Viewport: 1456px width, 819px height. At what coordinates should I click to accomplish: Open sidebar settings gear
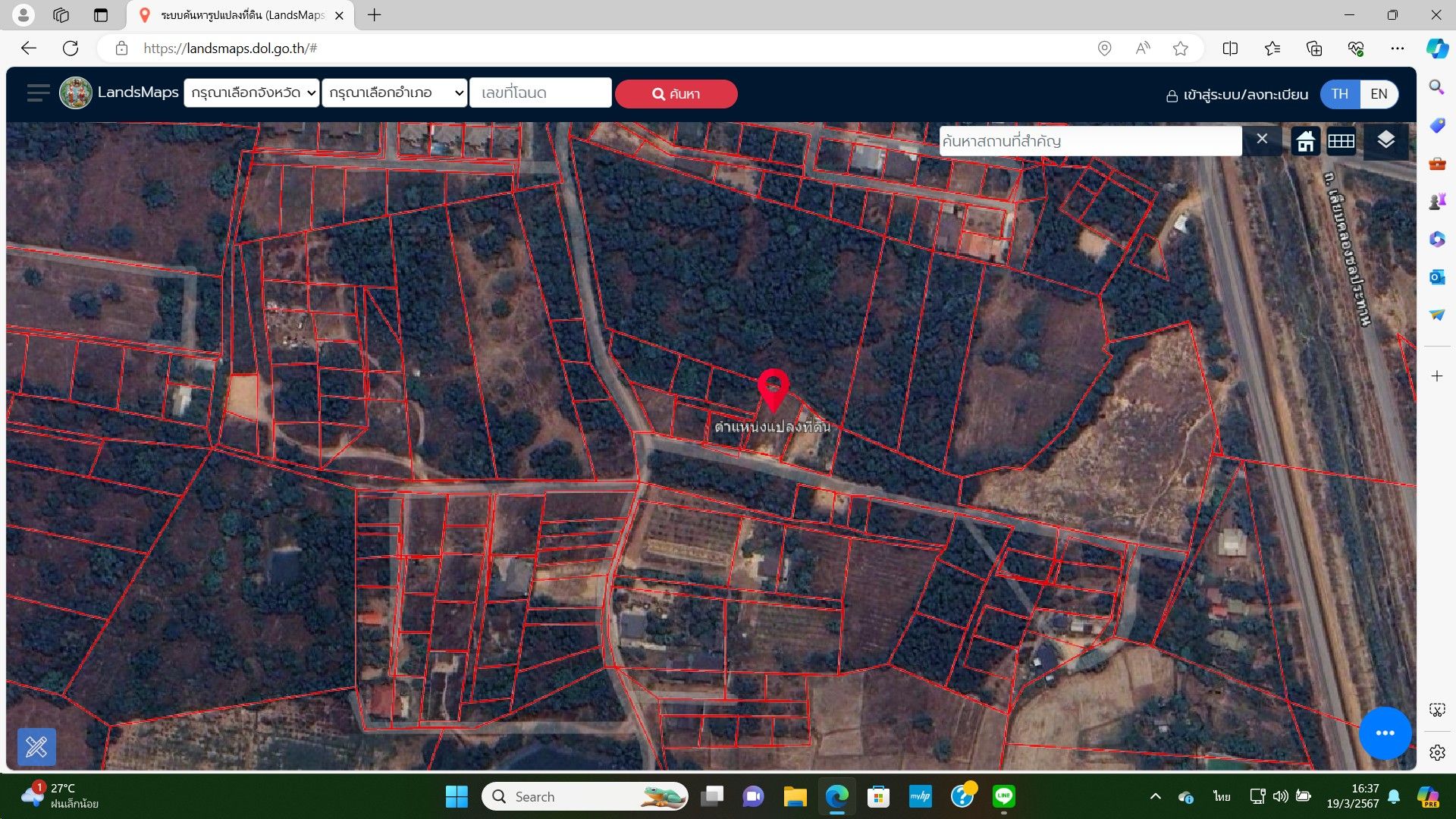pyautogui.click(x=1437, y=752)
